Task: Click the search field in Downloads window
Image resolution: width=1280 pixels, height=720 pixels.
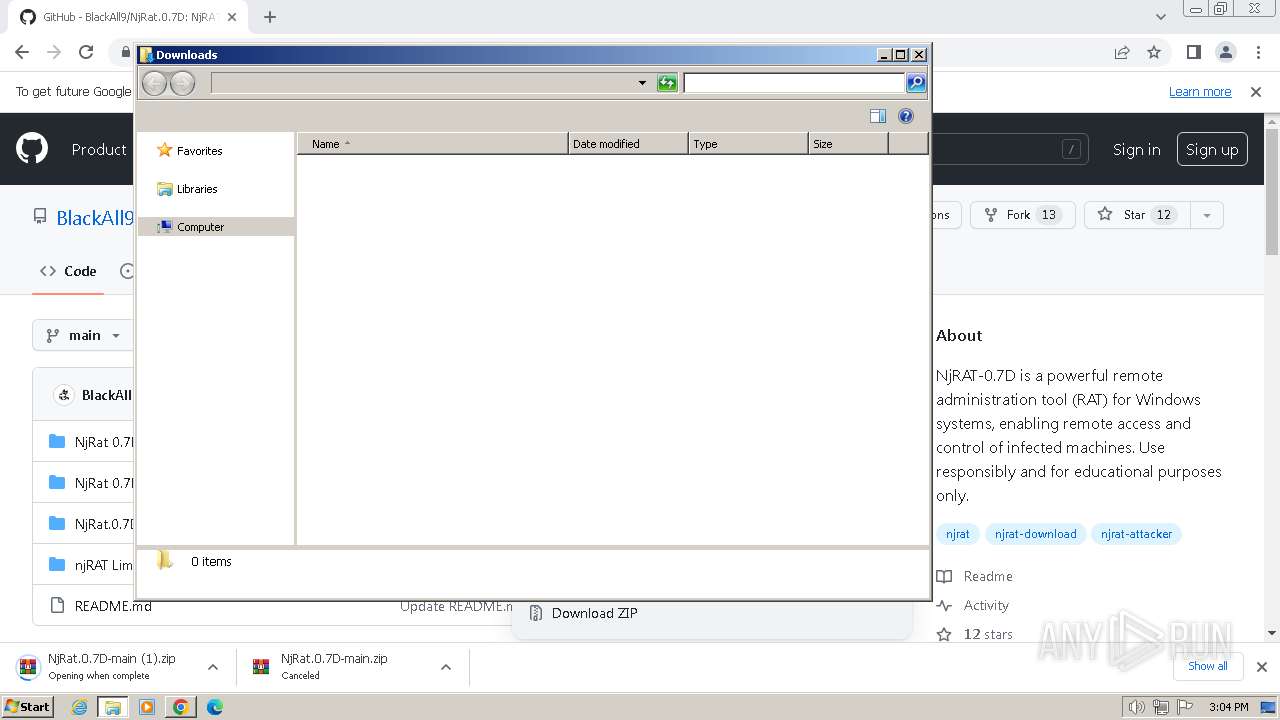Action: (794, 83)
